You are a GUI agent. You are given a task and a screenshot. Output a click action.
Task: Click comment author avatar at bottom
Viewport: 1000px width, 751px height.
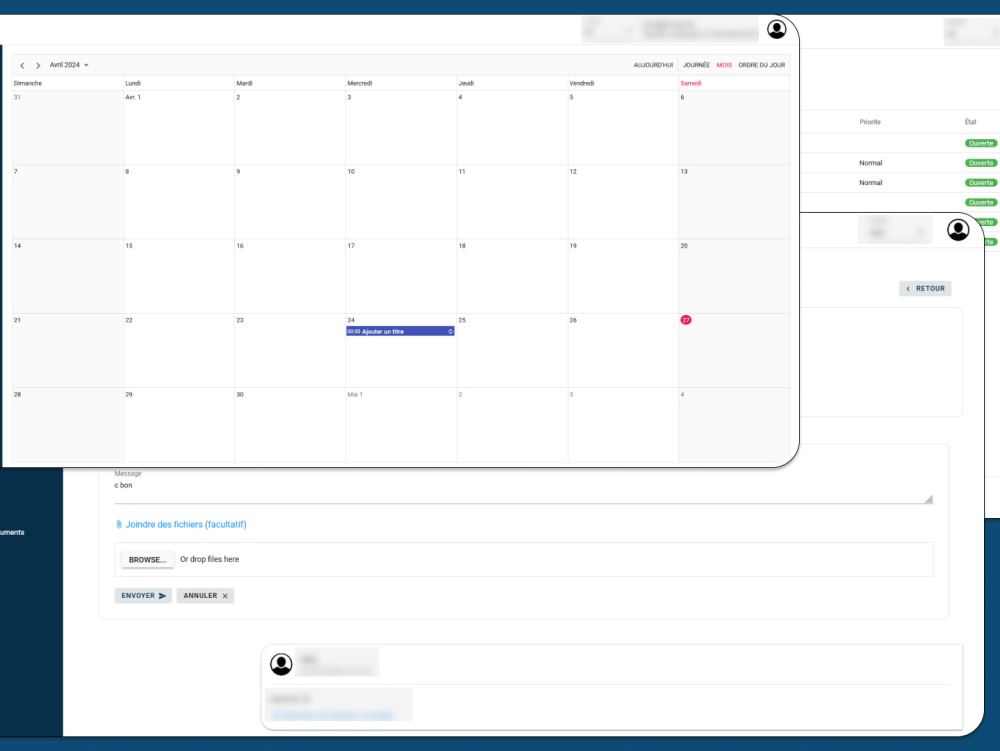(281, 664)
